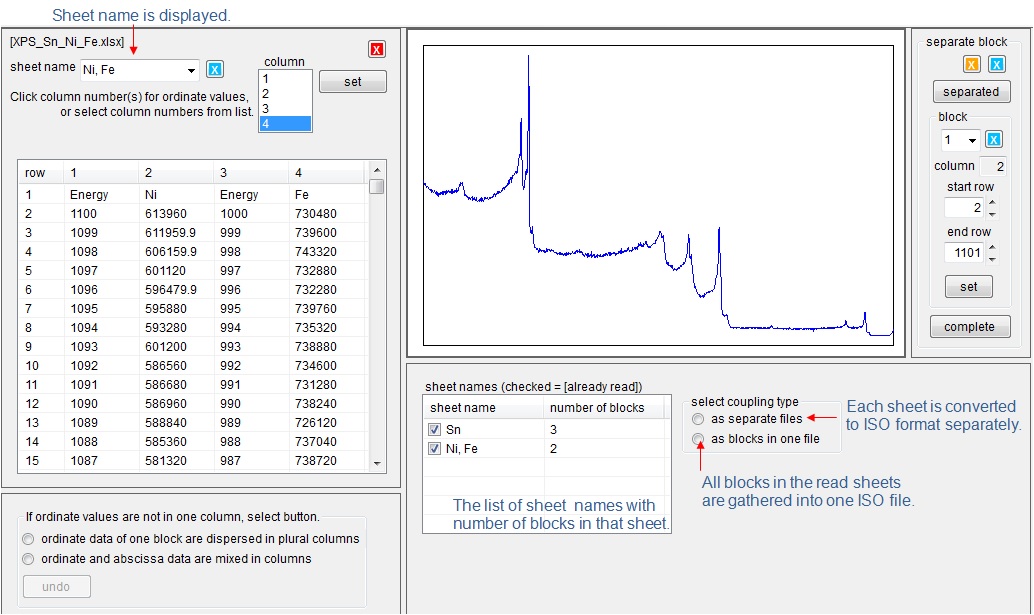
Task: Click the complete button
Action: (x=968, y=326)
